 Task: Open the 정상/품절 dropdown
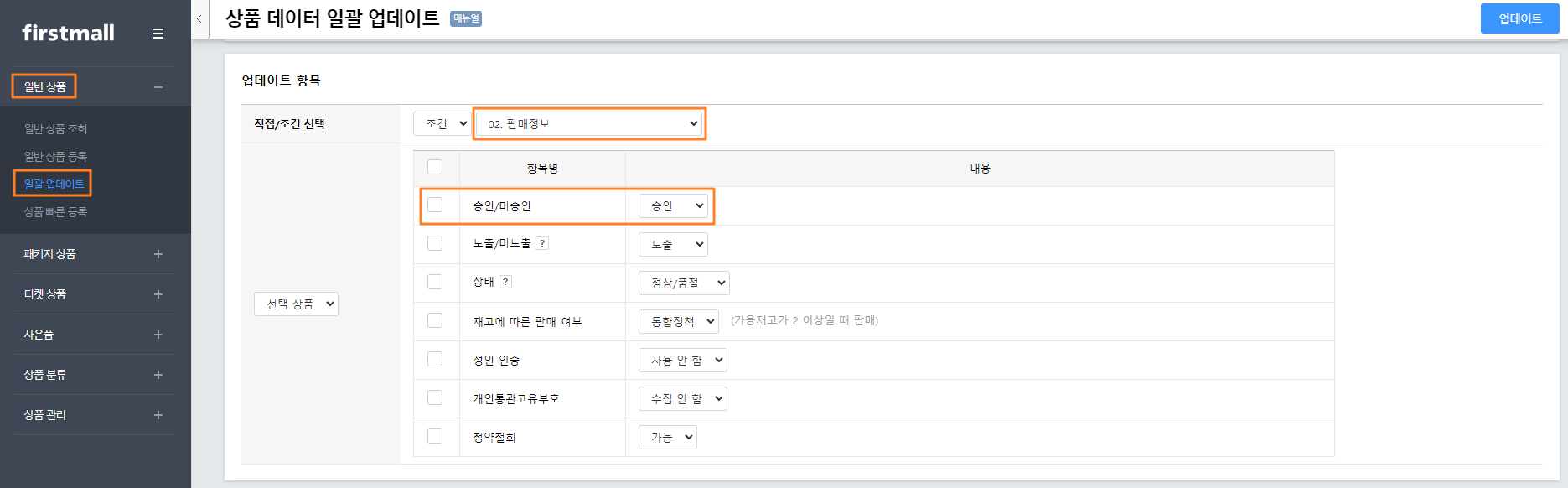684,283
